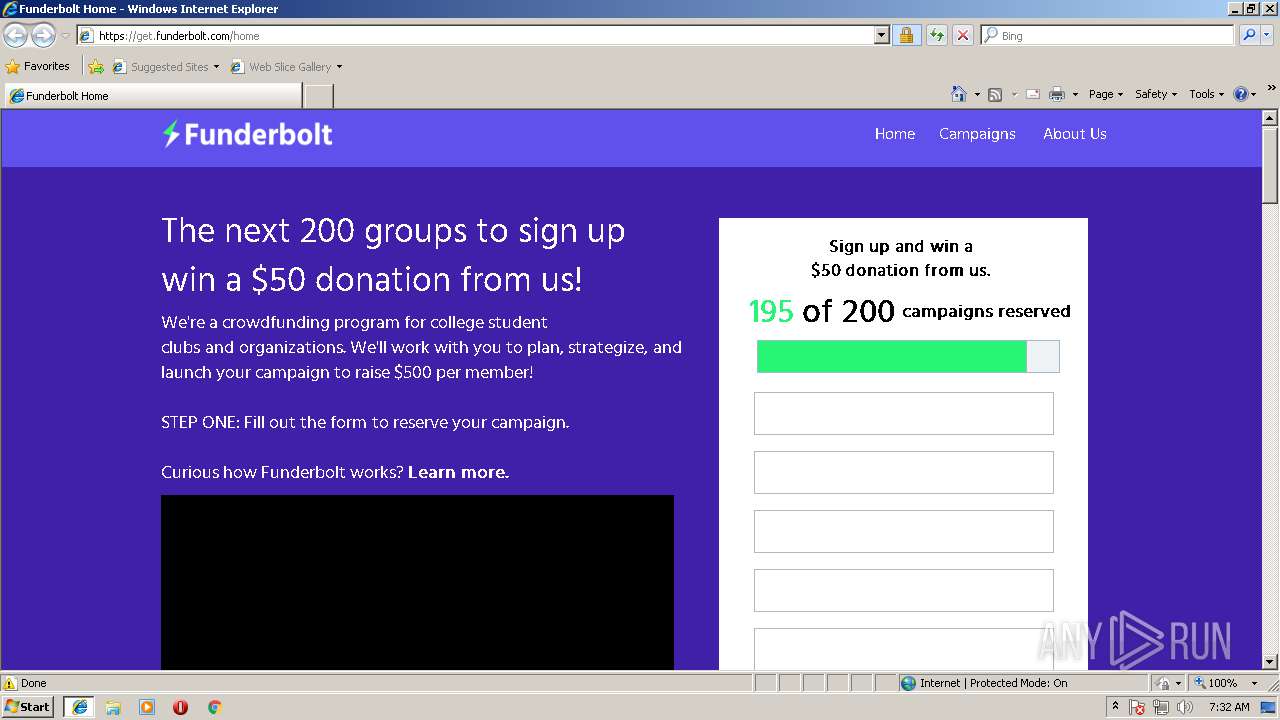This screenshot has height=720, width=1280.
Task: Expand Web Slice Gallery dropdown
Action: click(x=339, y=67)
